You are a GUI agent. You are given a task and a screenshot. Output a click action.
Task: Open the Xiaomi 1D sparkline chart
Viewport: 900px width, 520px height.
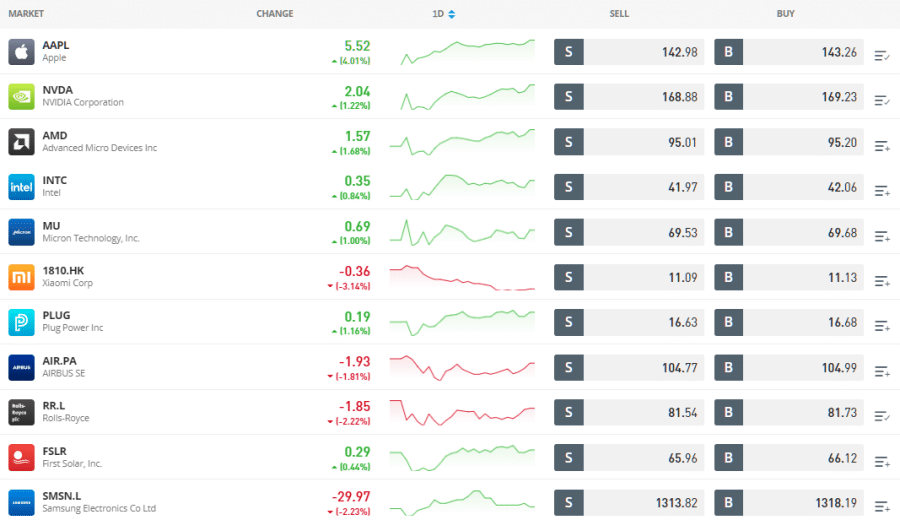pos(462,277)
